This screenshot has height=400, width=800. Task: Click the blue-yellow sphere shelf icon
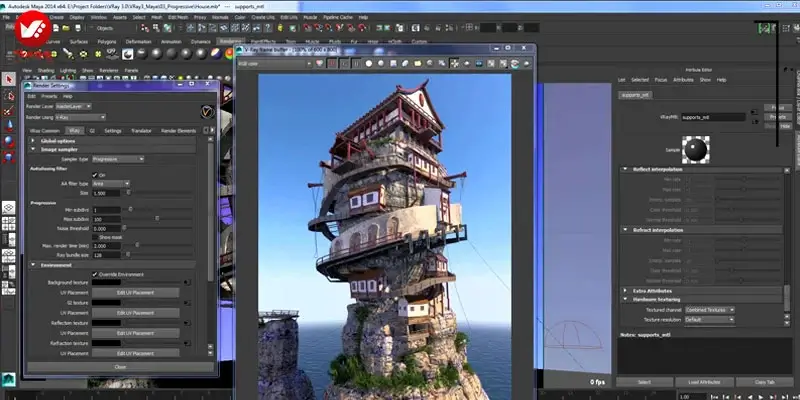[x=216, y=54]
